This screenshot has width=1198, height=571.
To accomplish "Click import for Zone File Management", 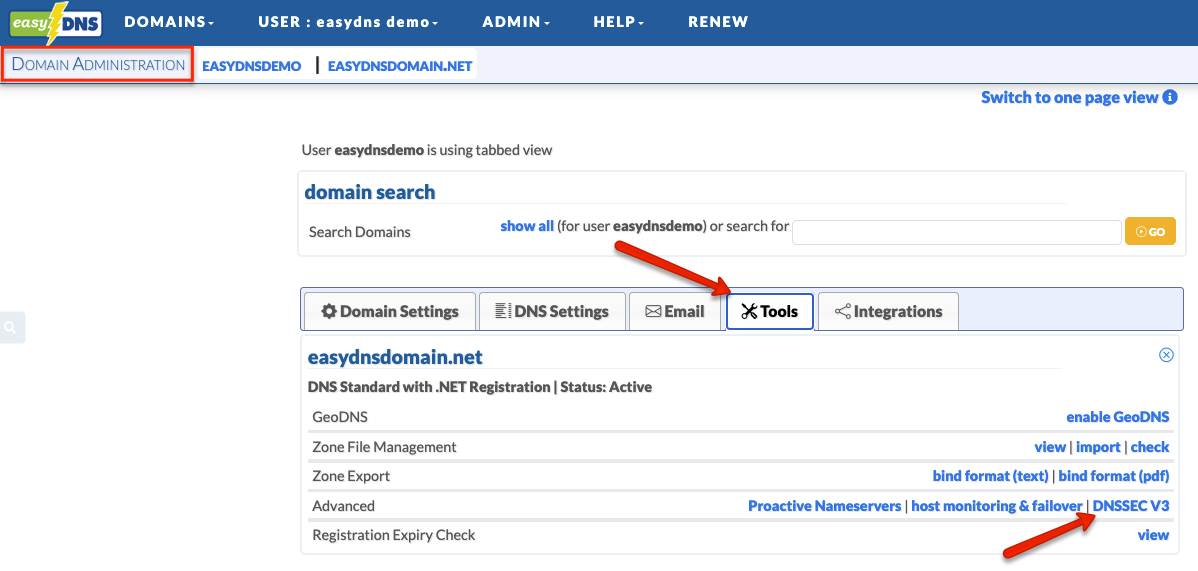I will tap(1098, 446).
